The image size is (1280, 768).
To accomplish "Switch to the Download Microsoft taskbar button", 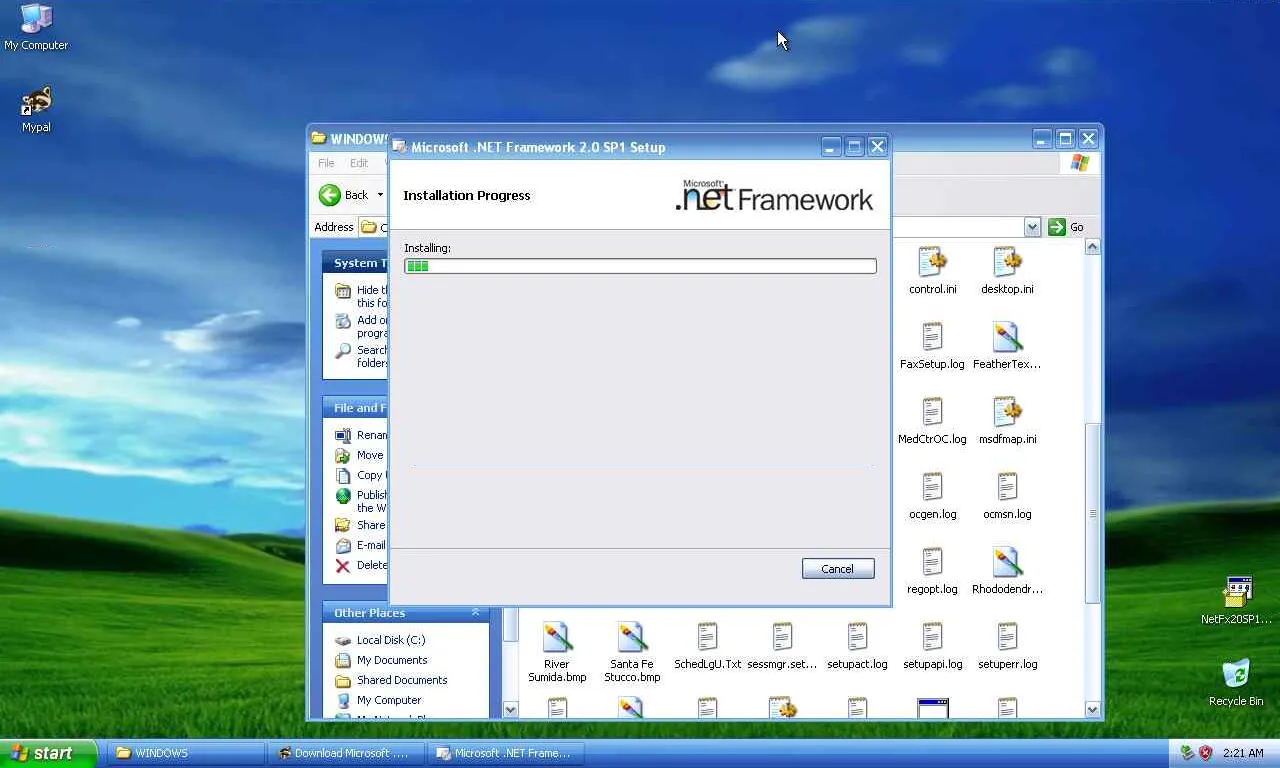I will tap(346, 753).
